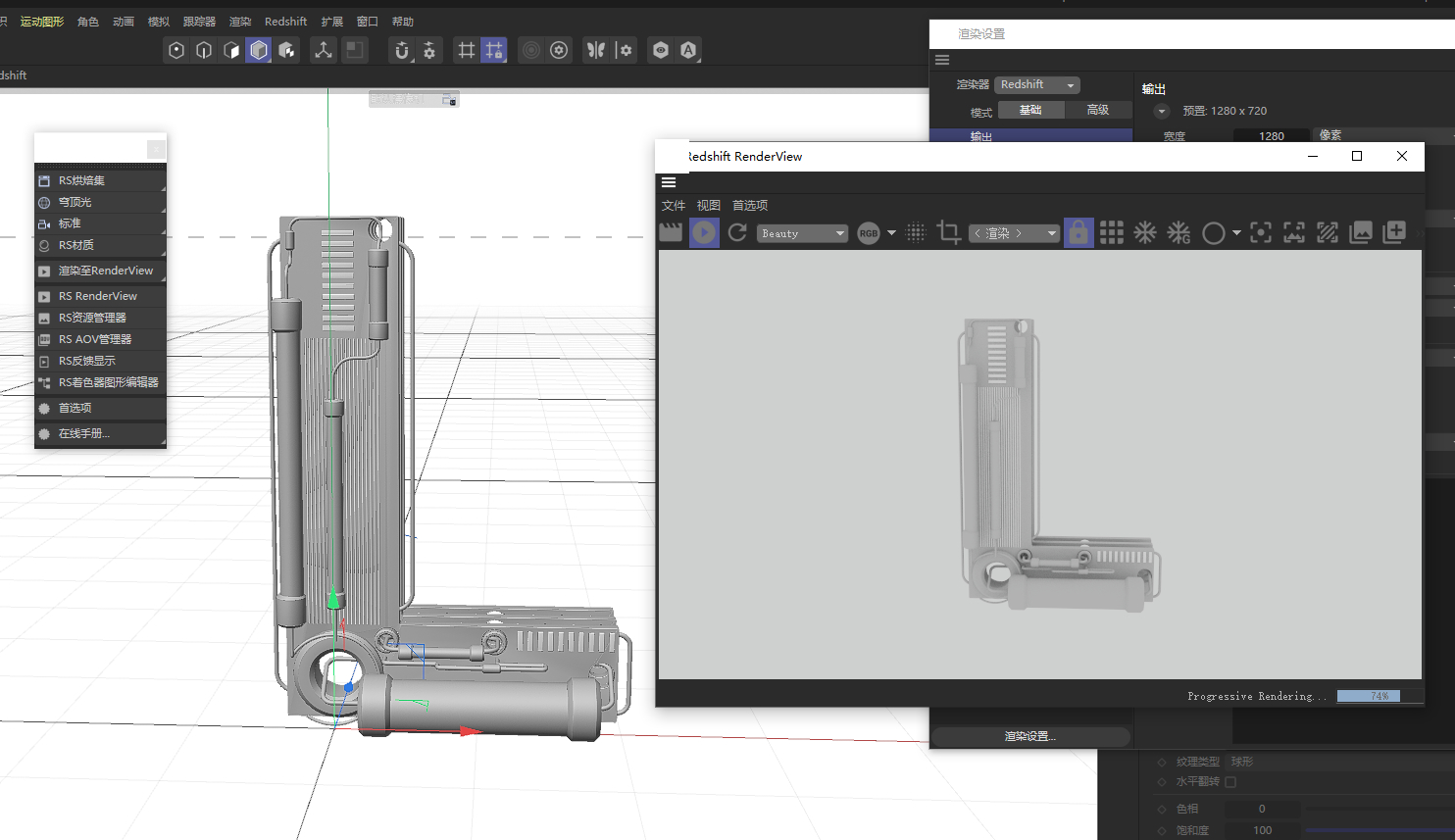Viewport: 1455px width, 840px height.
Task: Click refresh render icon in RenderView
Action: 737,232
